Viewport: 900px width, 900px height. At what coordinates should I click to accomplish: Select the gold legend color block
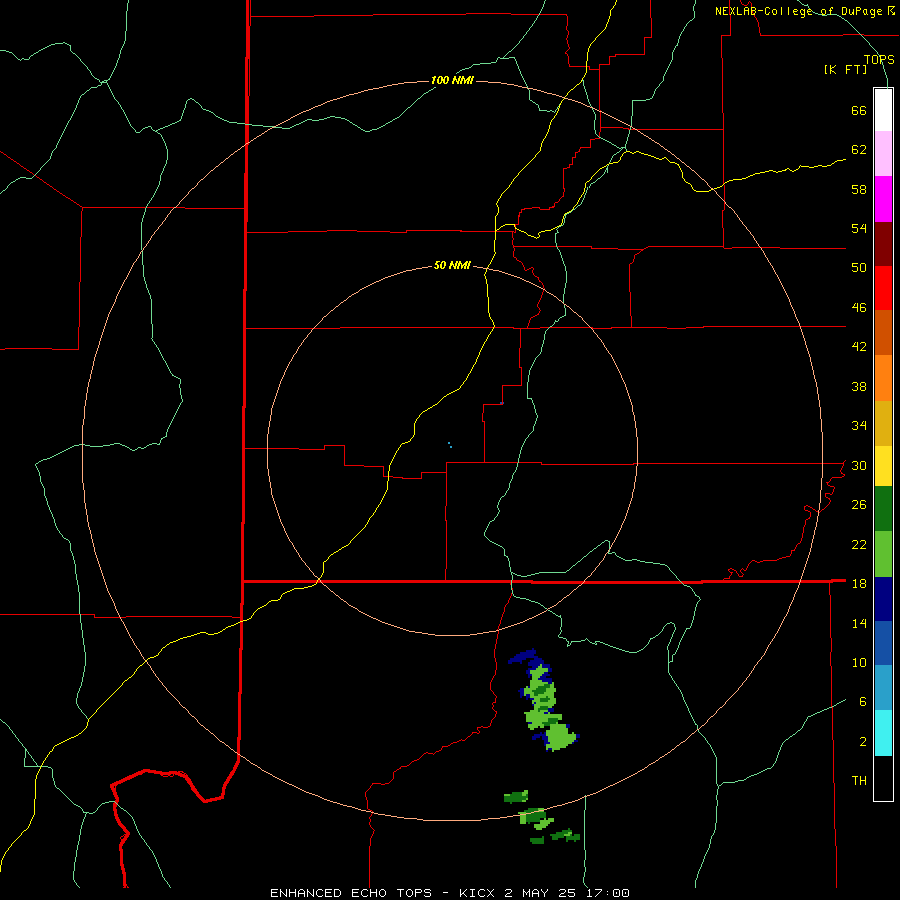883,424
